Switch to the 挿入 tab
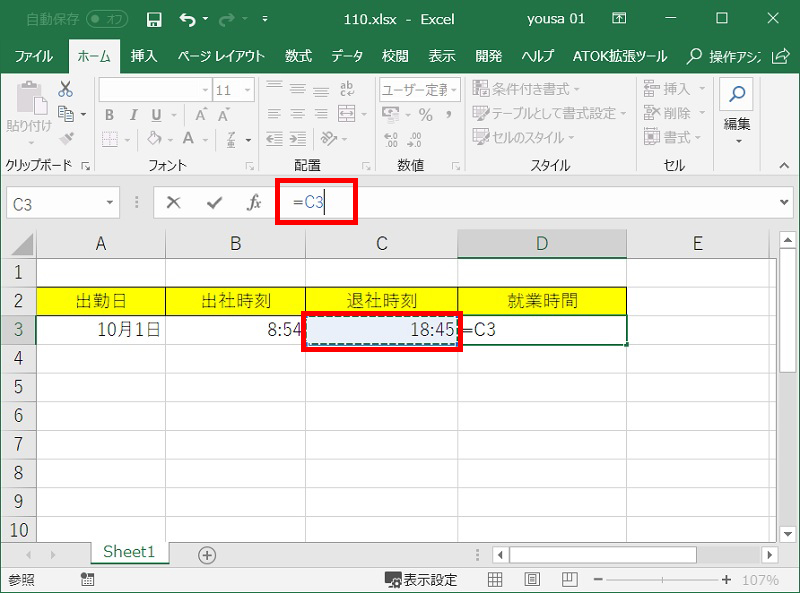This screenshot has height=593, width=800. point(144,56)
